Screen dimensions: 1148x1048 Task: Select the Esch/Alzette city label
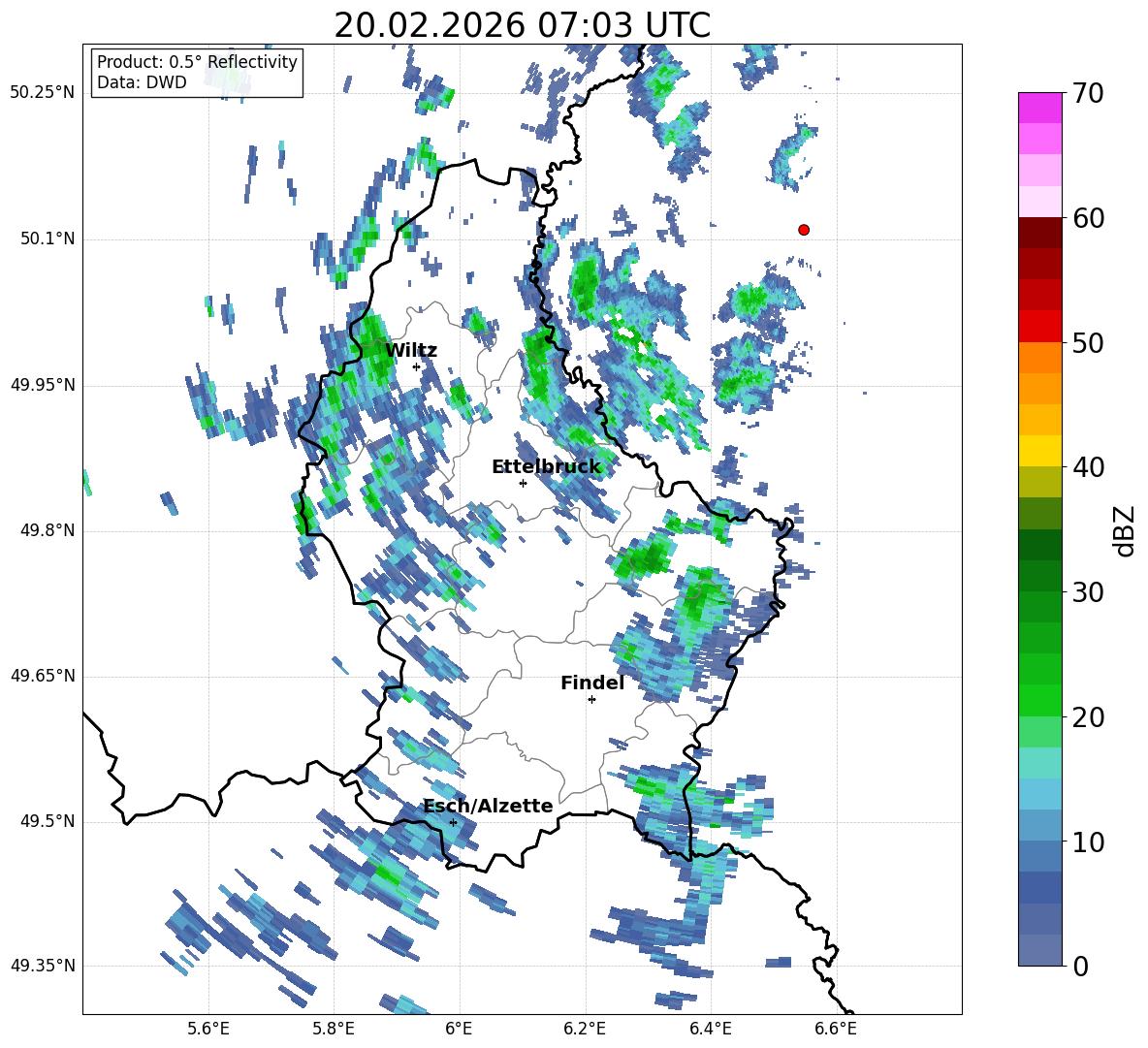pyautogui.click(x=489, y=807)
